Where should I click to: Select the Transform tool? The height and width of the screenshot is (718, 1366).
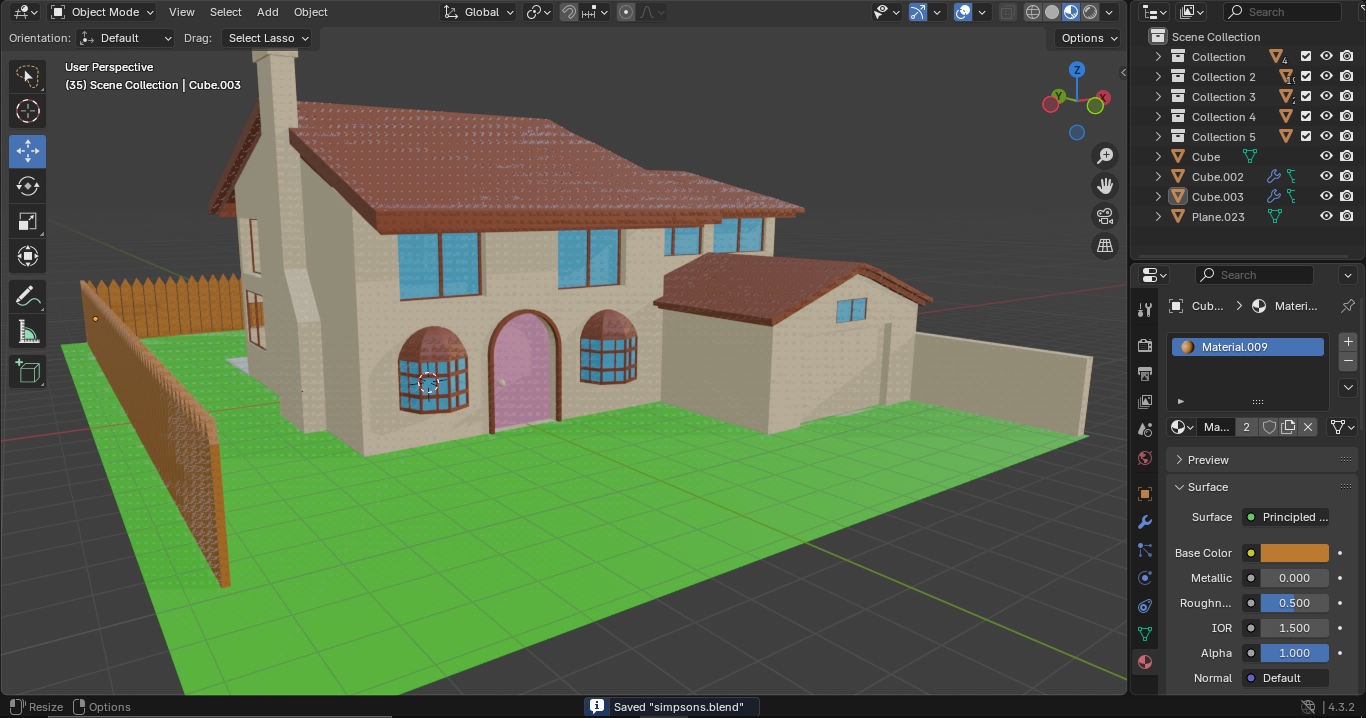(28, 255)
